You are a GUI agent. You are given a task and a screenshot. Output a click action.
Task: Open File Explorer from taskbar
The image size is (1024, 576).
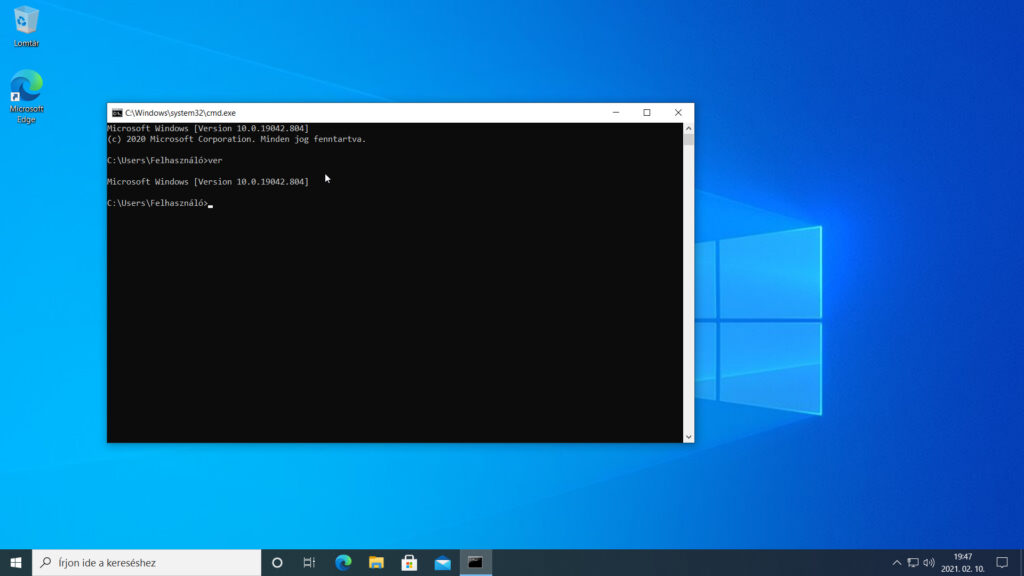pyautogui.click(x=376, y=562)
